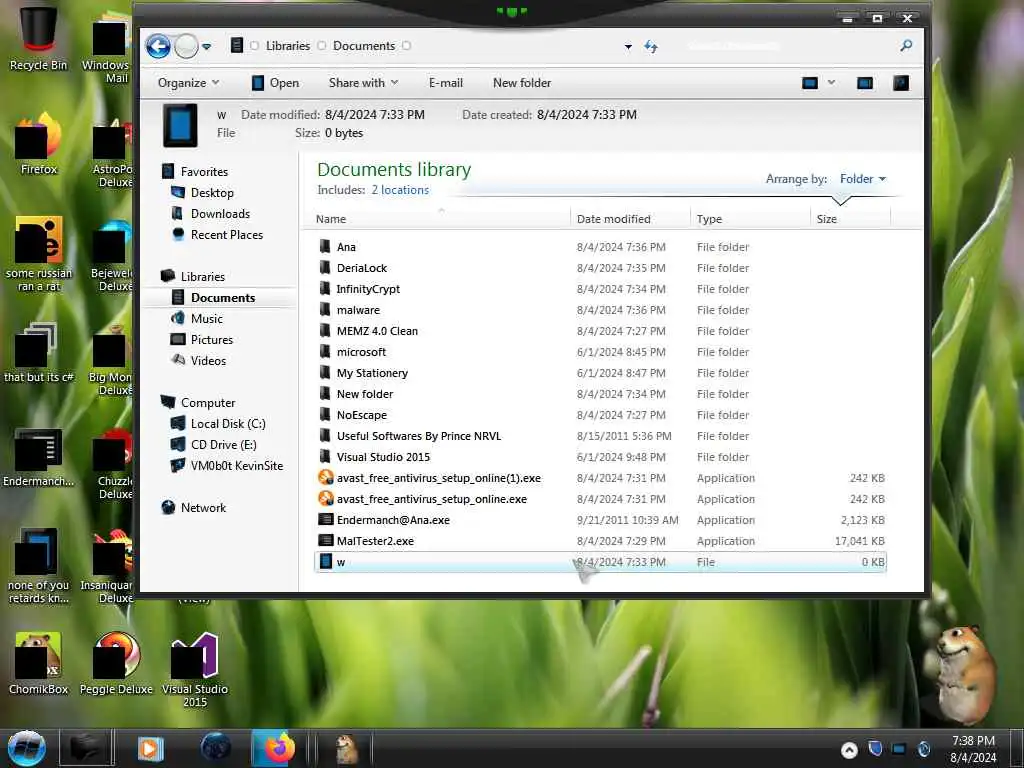Image resolution: width=1024 pixels, height=768 pixels.
Task: Toggle the preview pane icon
Action: (x=865, y=83)
